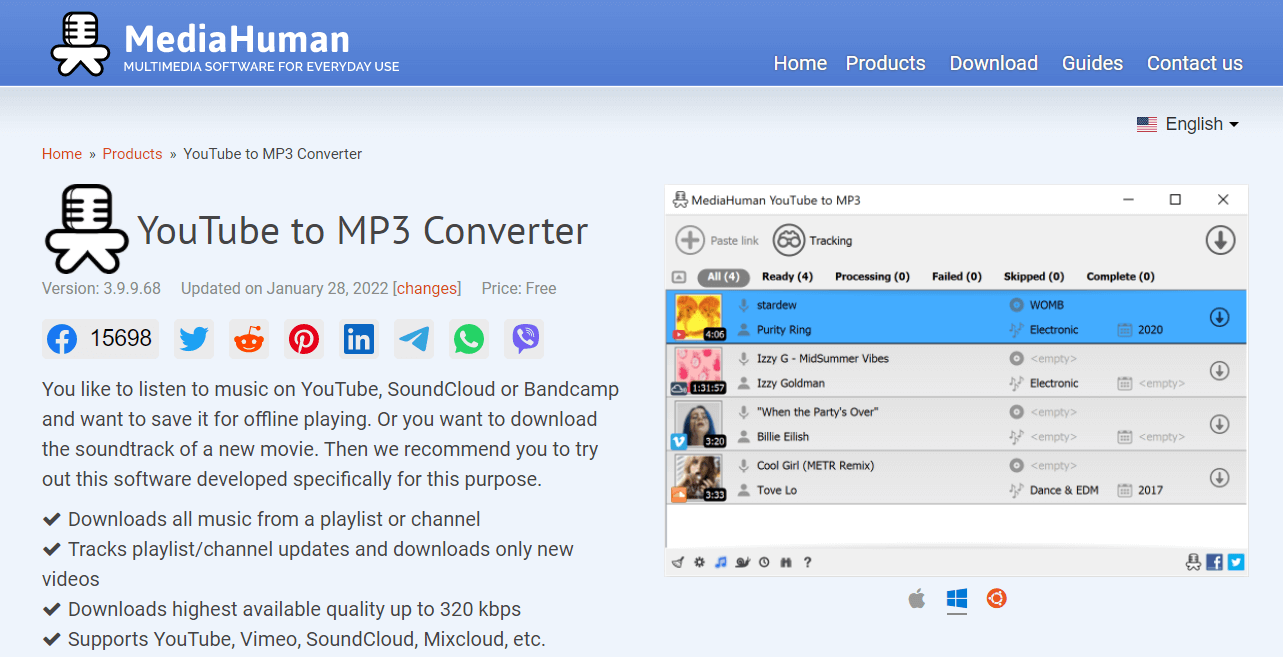Click the artist name Tove Lo
This screenshot has width=1283, height=657.
click(x=777, y=490)
